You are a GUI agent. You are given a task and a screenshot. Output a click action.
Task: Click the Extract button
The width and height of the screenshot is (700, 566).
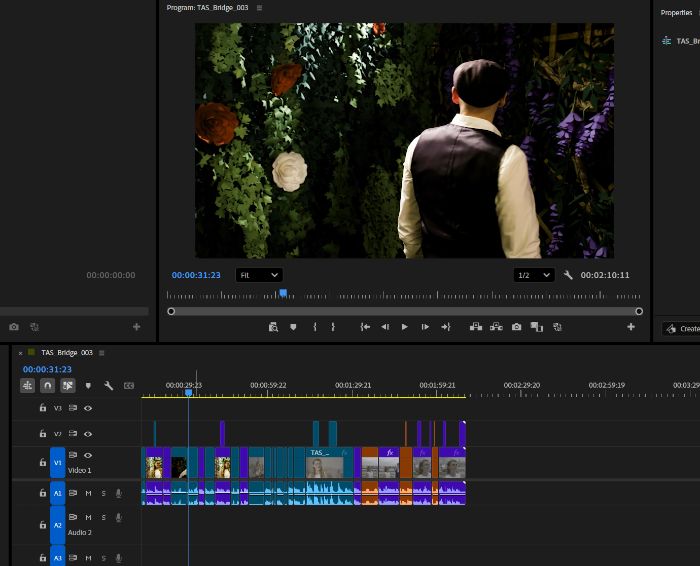pyautogui.click(x=496, y=327)
